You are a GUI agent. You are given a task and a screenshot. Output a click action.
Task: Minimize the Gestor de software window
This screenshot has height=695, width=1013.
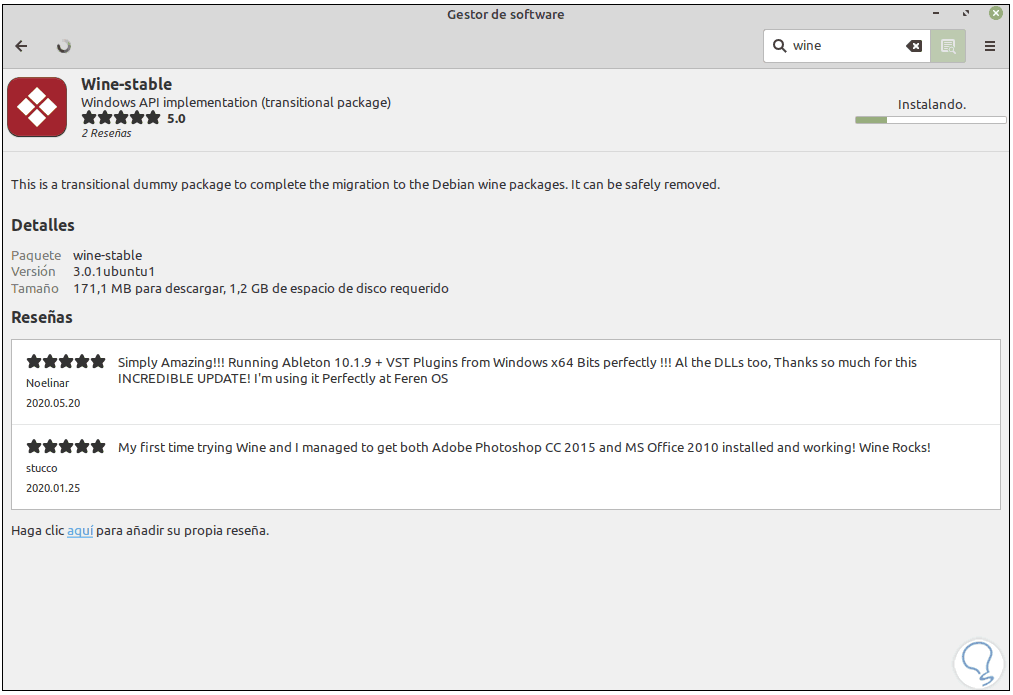(936, 14)
